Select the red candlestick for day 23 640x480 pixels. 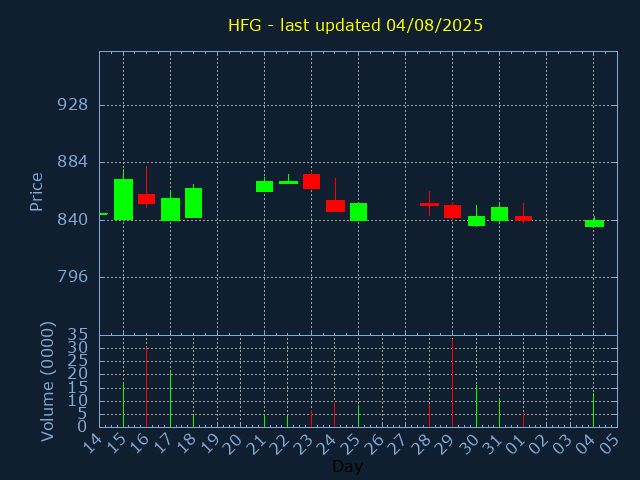[311, 181]
